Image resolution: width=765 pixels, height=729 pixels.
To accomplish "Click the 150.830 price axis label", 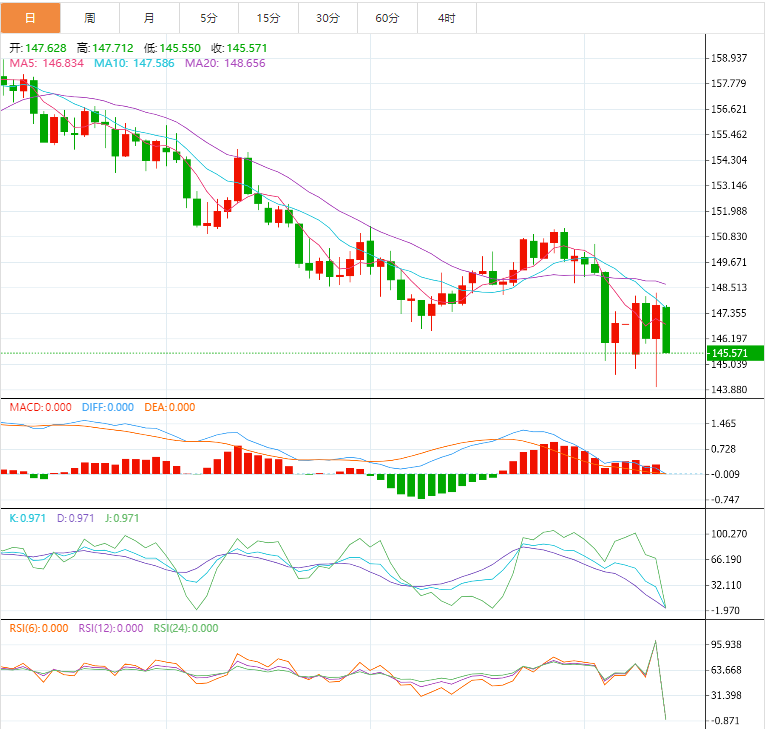I will tap(729, 237).
